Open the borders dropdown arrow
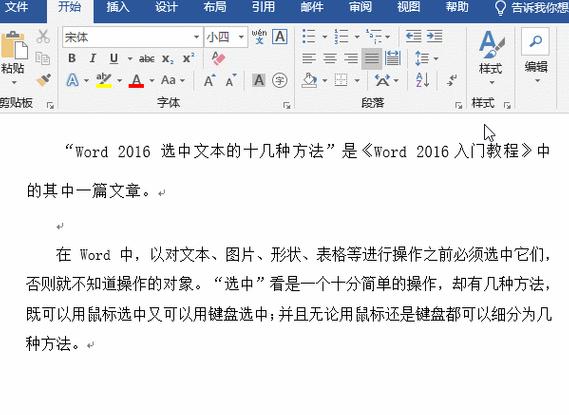The image size is (569, 415). point(357,81)
